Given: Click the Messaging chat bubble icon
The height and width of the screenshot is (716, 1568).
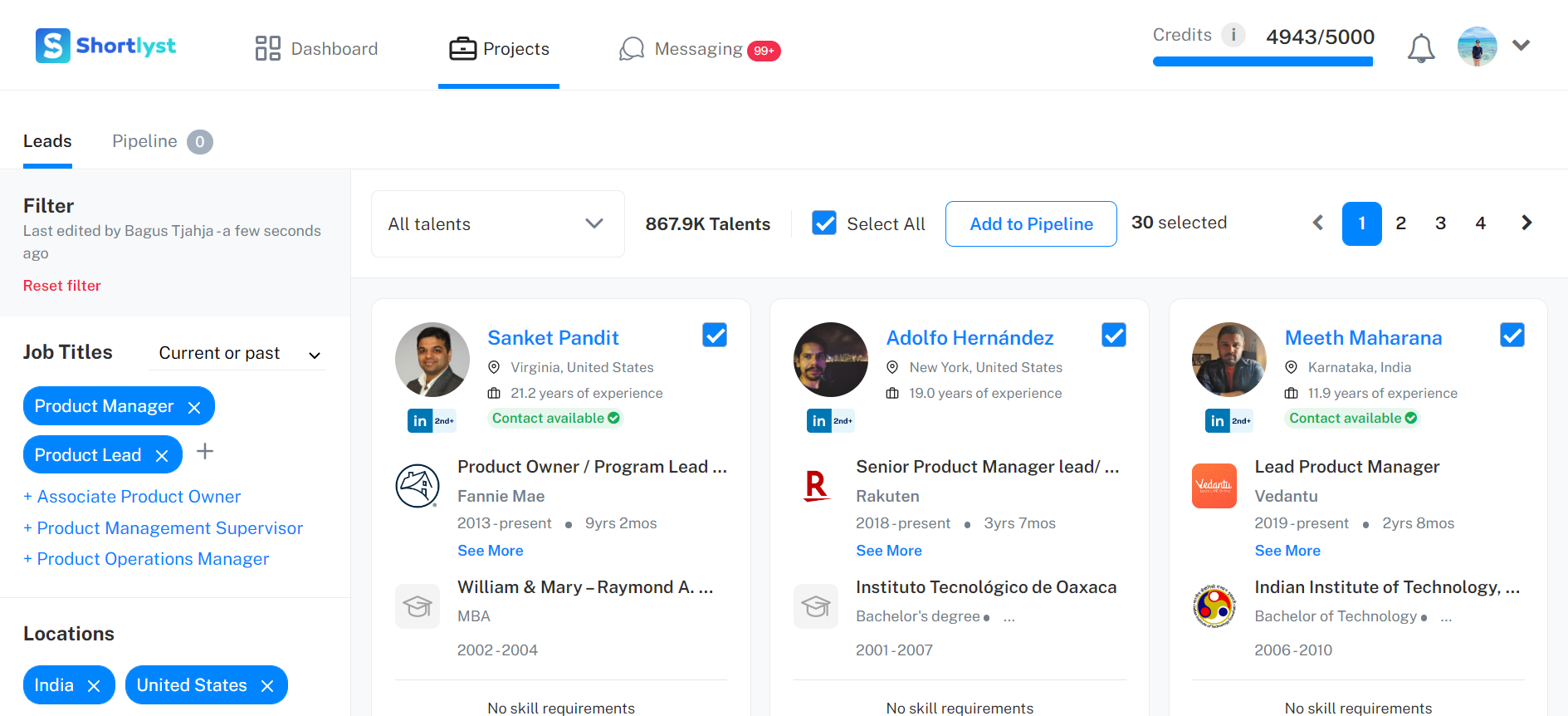Looking at the screenshot, I should 632,49.
